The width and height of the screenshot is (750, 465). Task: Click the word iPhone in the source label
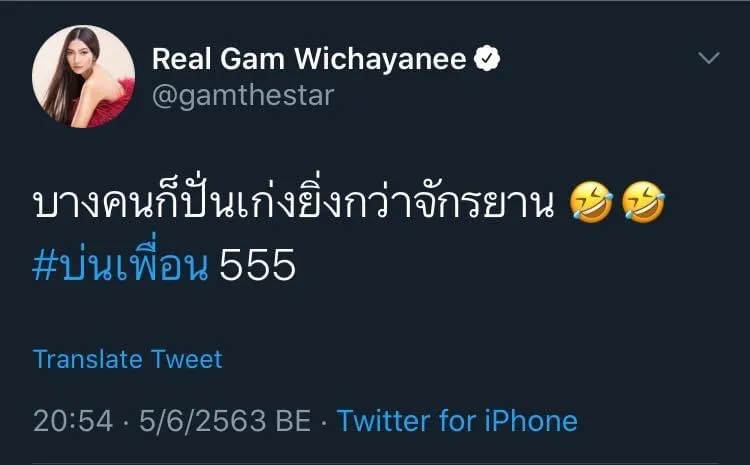[531, 421]
